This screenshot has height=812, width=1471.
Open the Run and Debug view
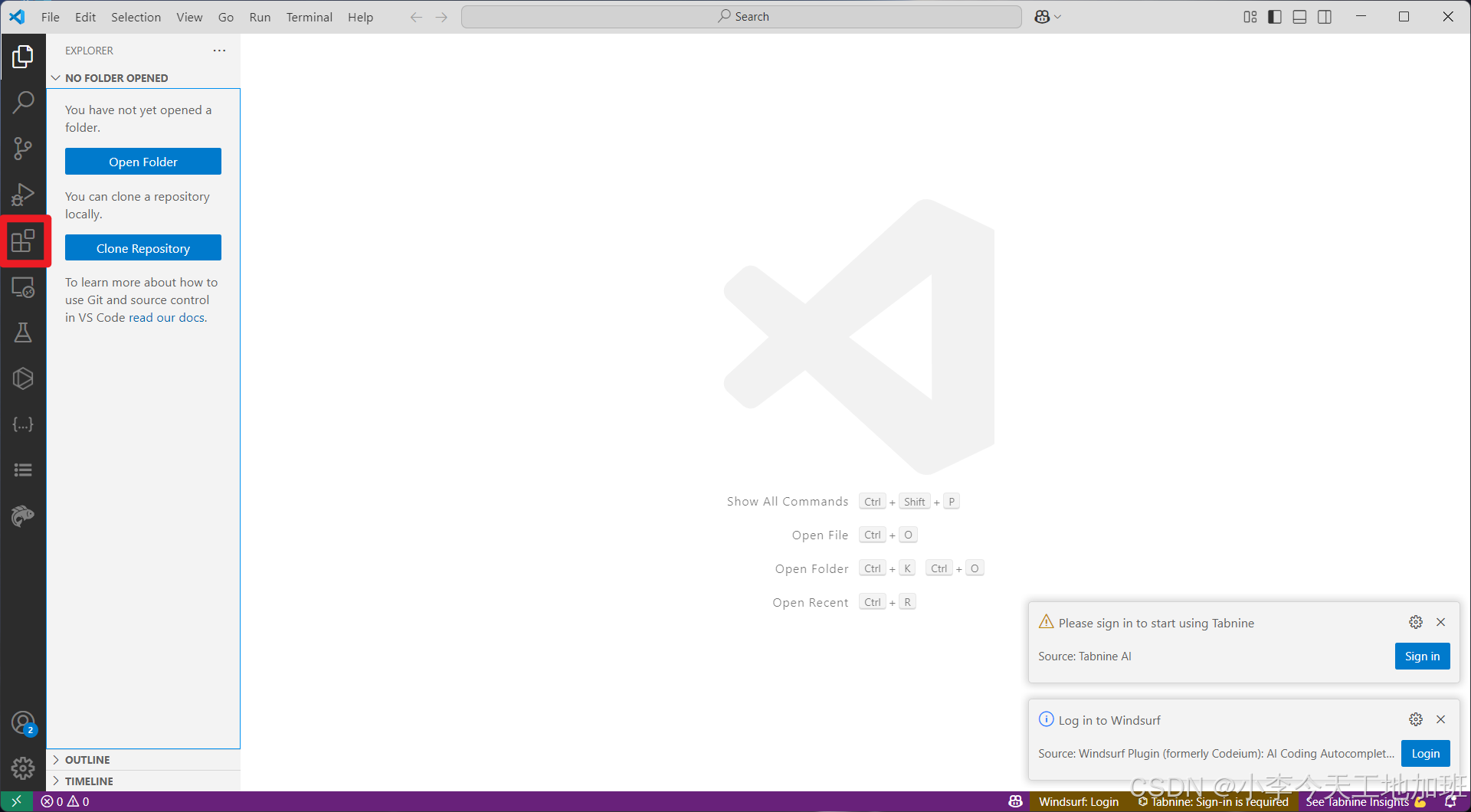(23, 195)
